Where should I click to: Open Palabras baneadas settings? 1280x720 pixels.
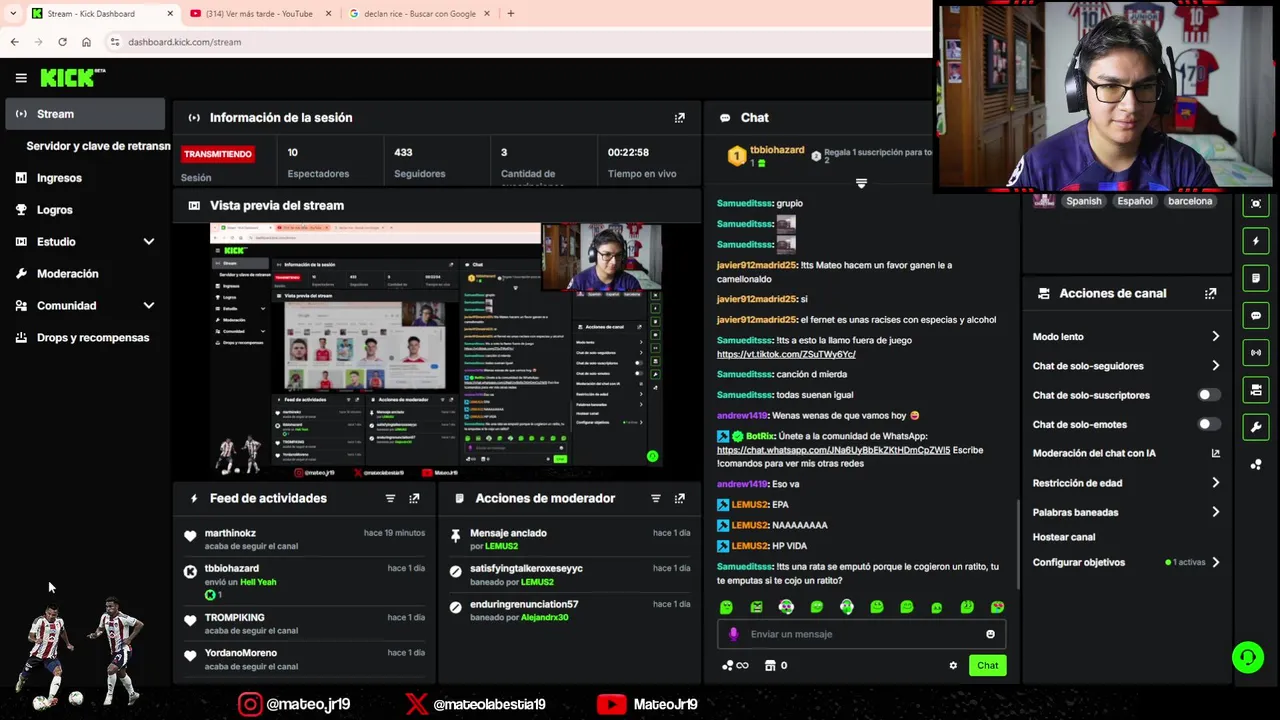pyautogui.click(x=1126, y=512)
